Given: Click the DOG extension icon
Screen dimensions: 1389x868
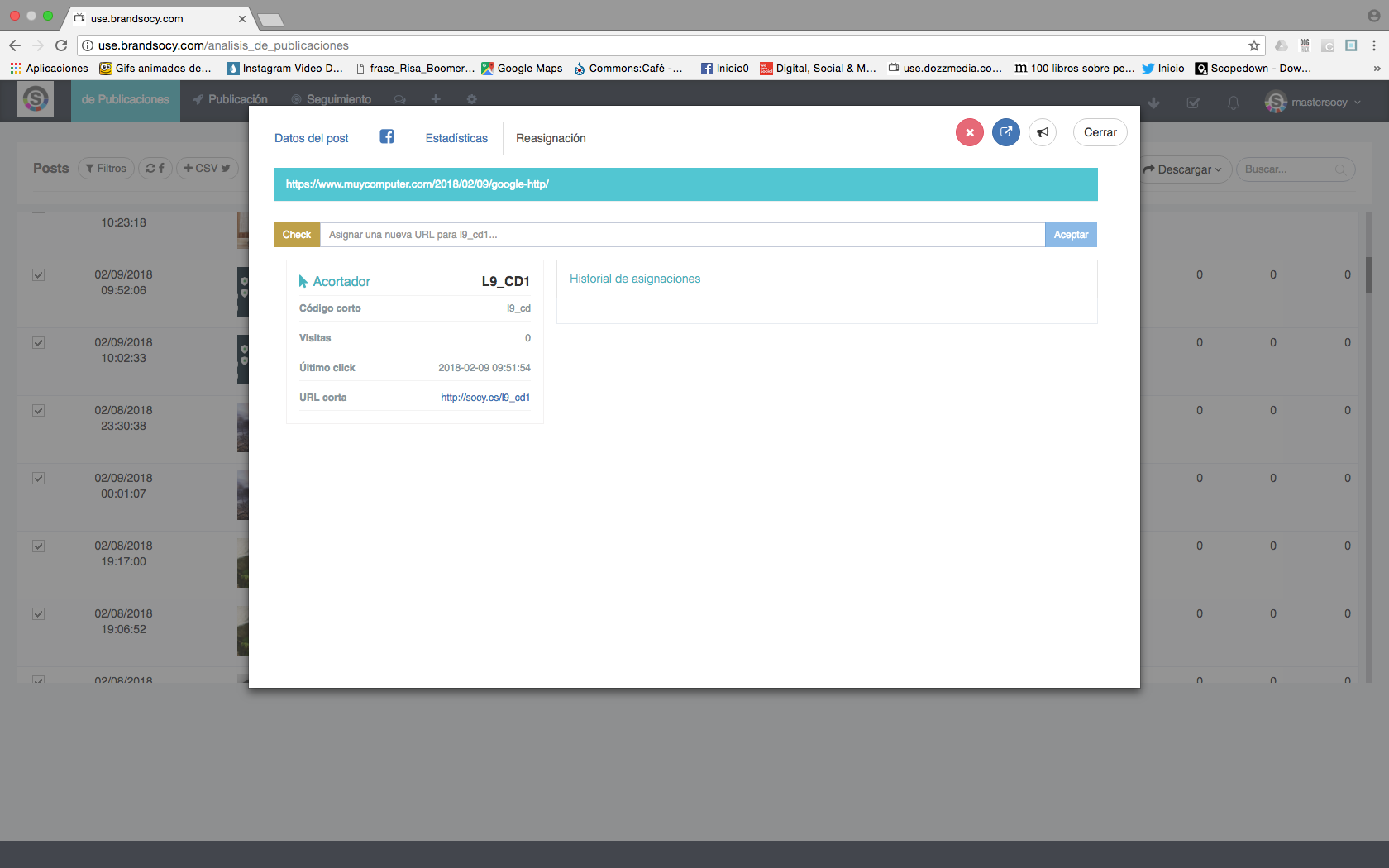Looking at the screenshot, I should coord(1305,45).
